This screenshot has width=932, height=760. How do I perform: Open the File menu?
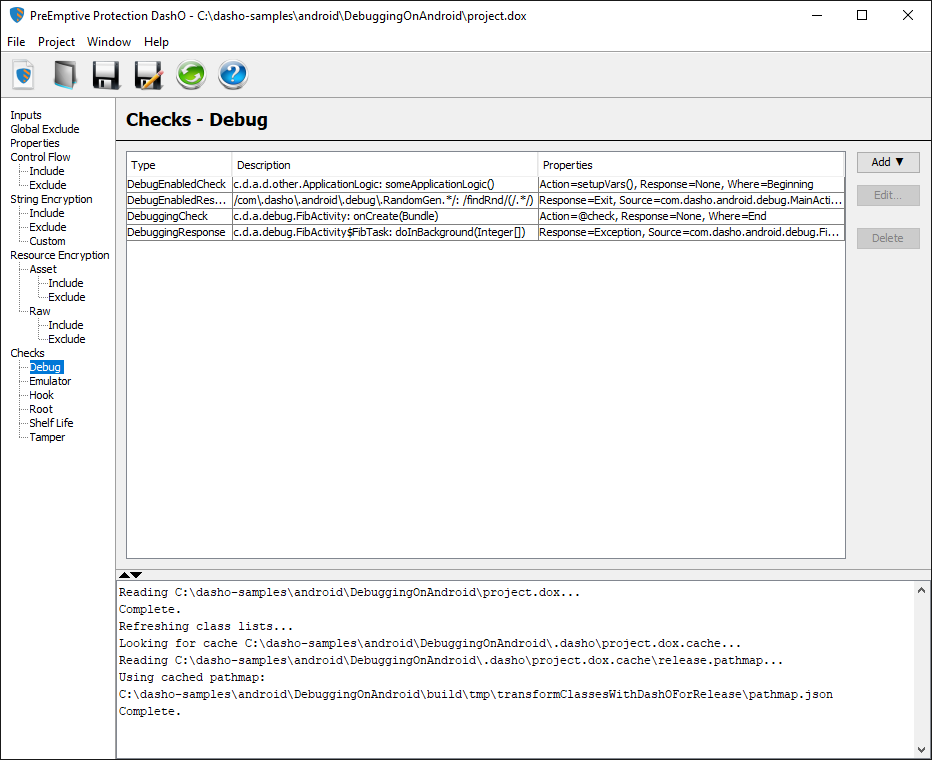pos(16,42)
